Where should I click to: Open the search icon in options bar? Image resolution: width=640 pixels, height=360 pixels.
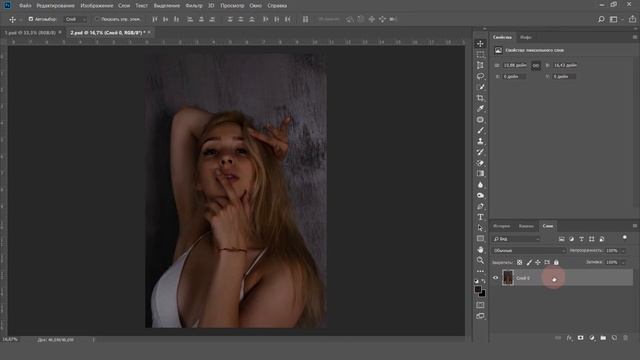[601, 19]
